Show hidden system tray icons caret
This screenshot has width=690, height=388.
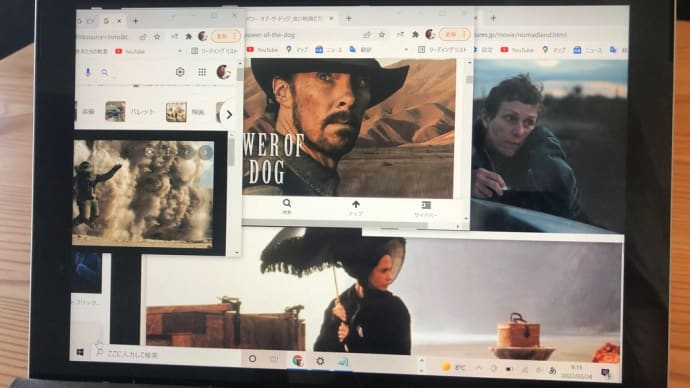(479, 368)
